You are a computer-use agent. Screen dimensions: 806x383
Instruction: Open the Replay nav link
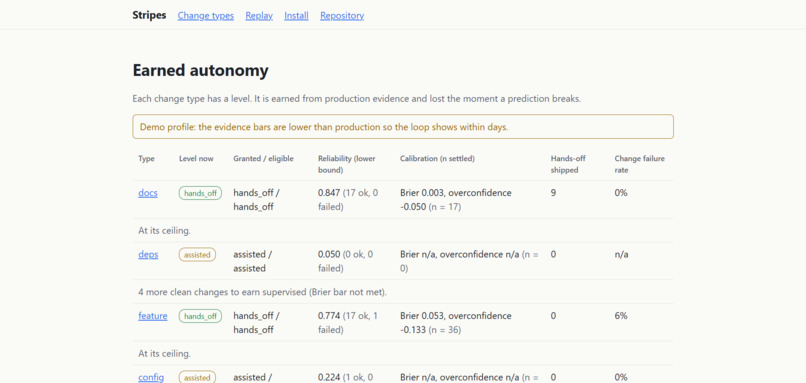click(x=259, y=16)
